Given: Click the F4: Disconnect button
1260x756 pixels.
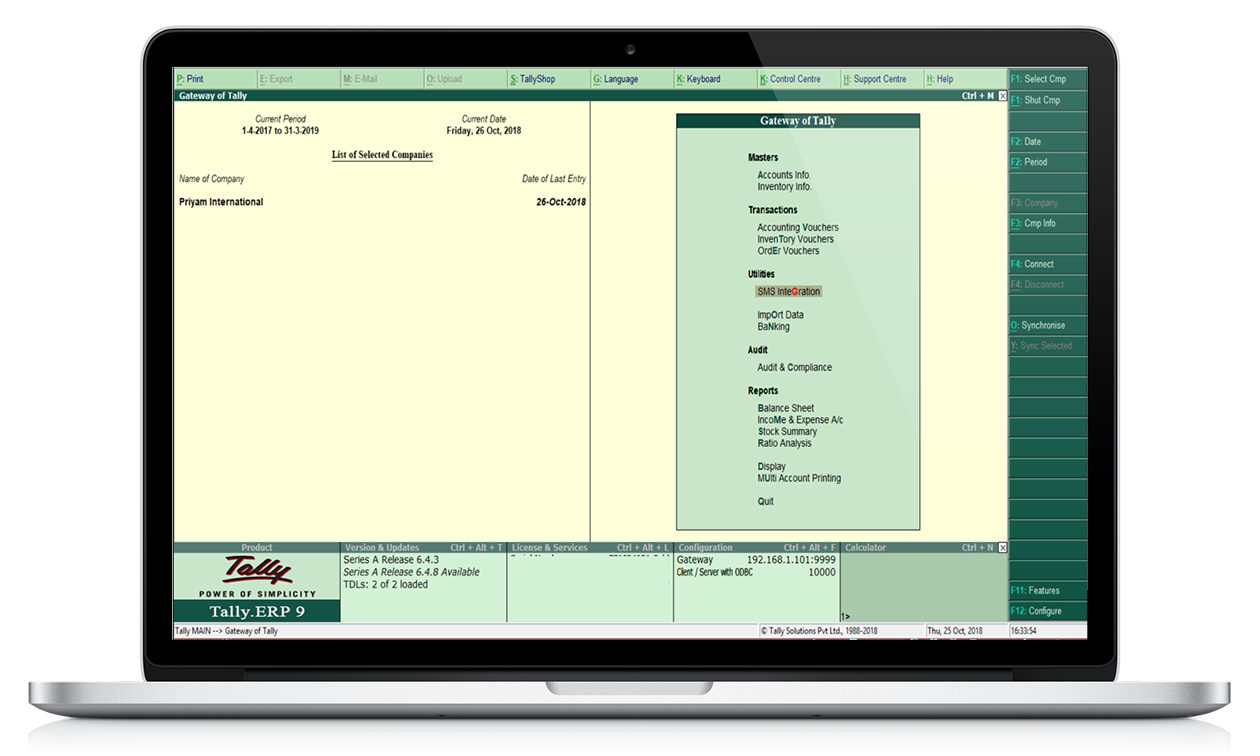Looking at the screenshot, I should coord(1047,284).
